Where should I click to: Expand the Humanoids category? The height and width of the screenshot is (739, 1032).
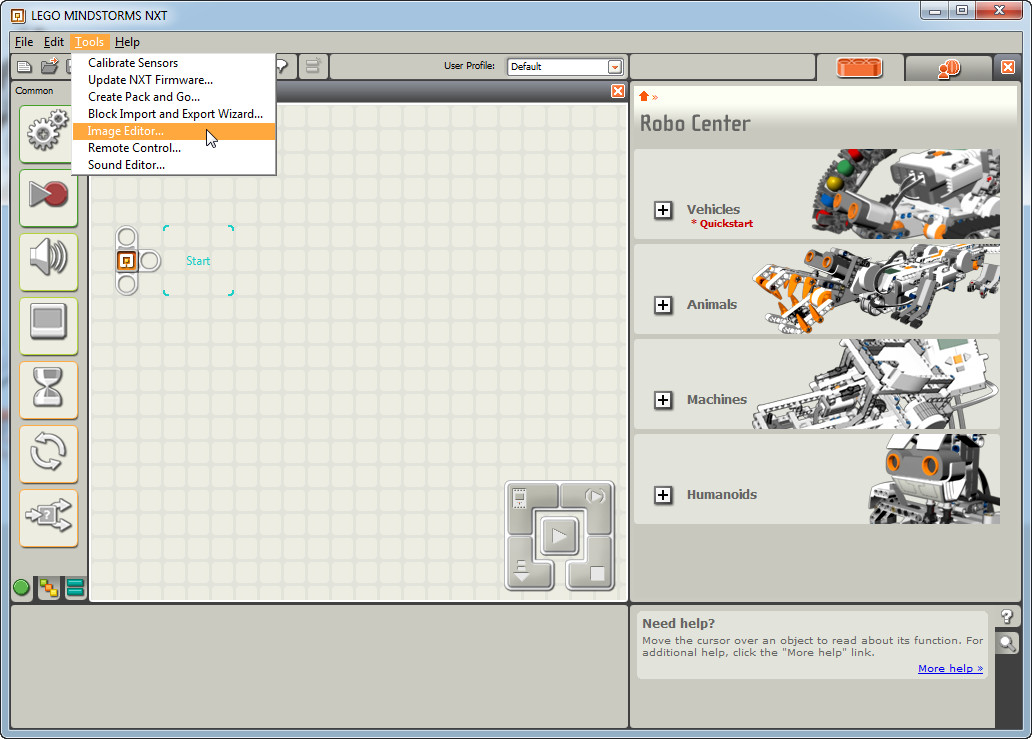[x=663, y=495]
